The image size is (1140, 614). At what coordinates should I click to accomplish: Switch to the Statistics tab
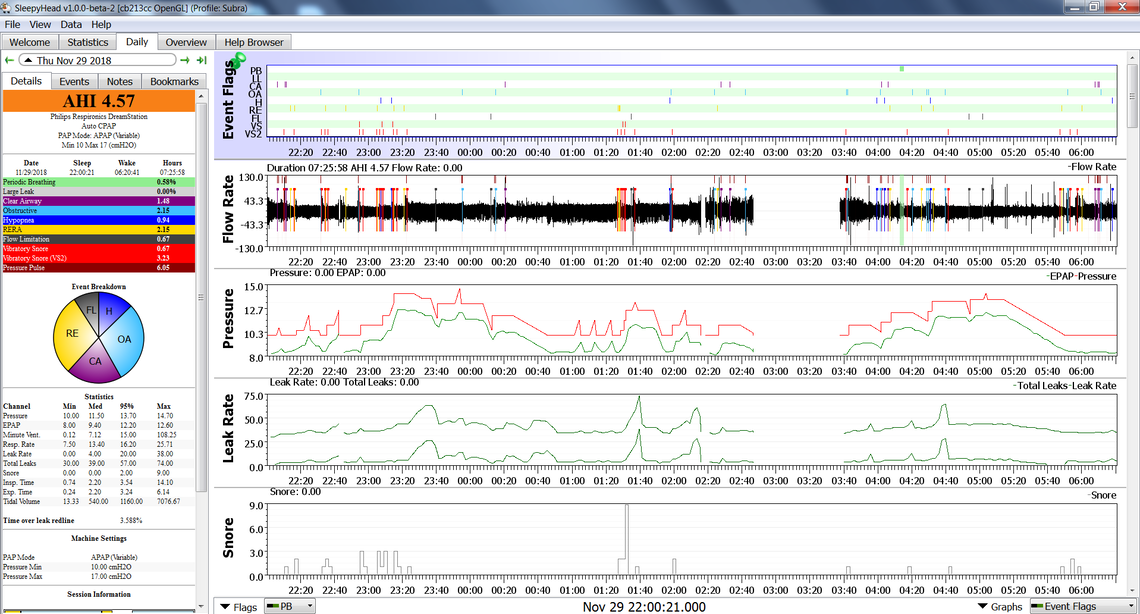[x=87, y=42]
